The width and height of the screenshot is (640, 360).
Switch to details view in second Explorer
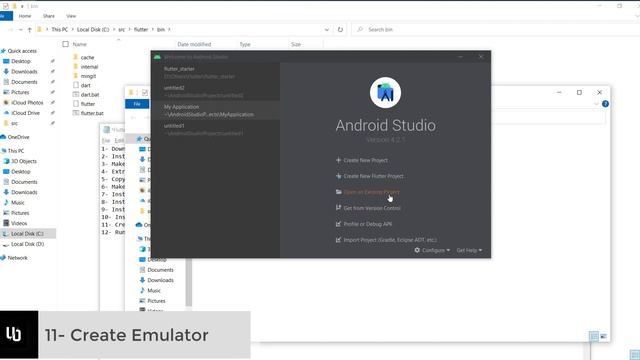pyautogui.click(x=594, y=336)
